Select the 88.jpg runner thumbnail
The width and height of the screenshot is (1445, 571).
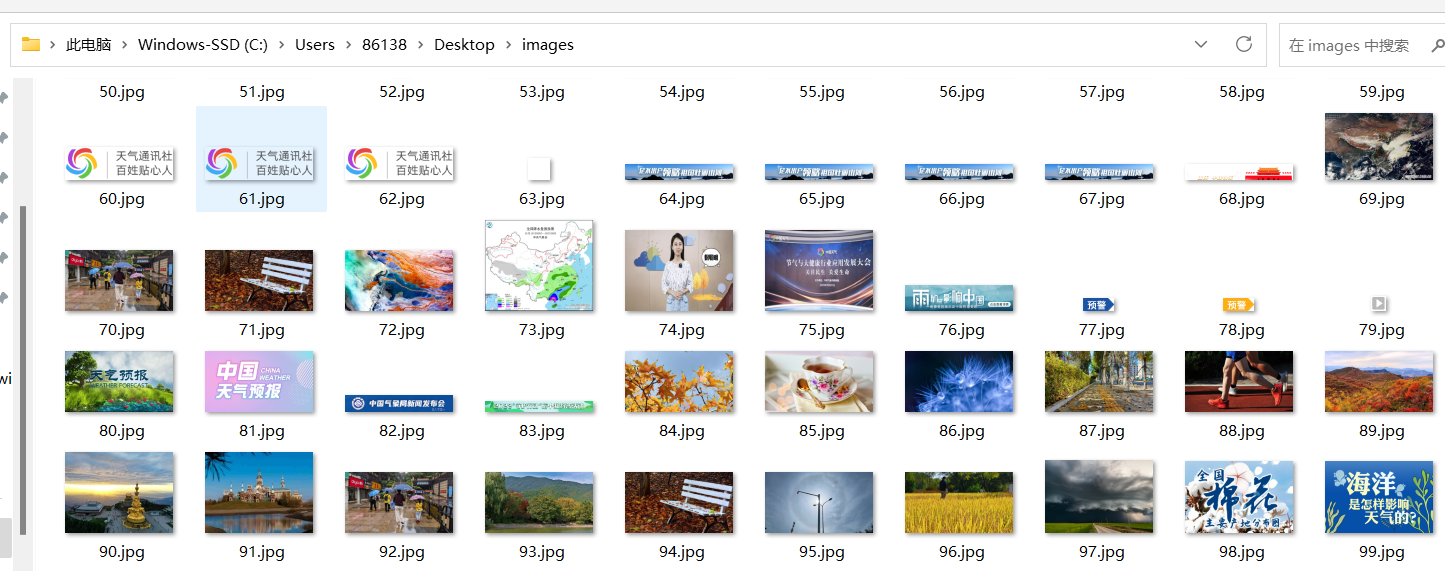pos(1239,381)
